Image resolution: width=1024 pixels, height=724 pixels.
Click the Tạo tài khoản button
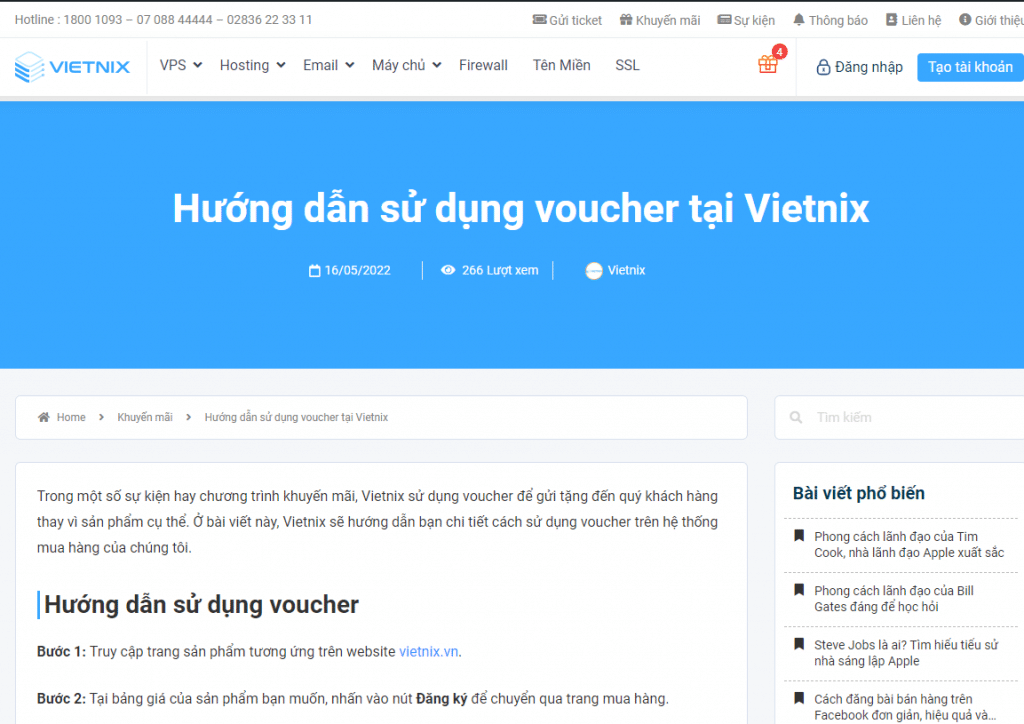click(970, 67)
